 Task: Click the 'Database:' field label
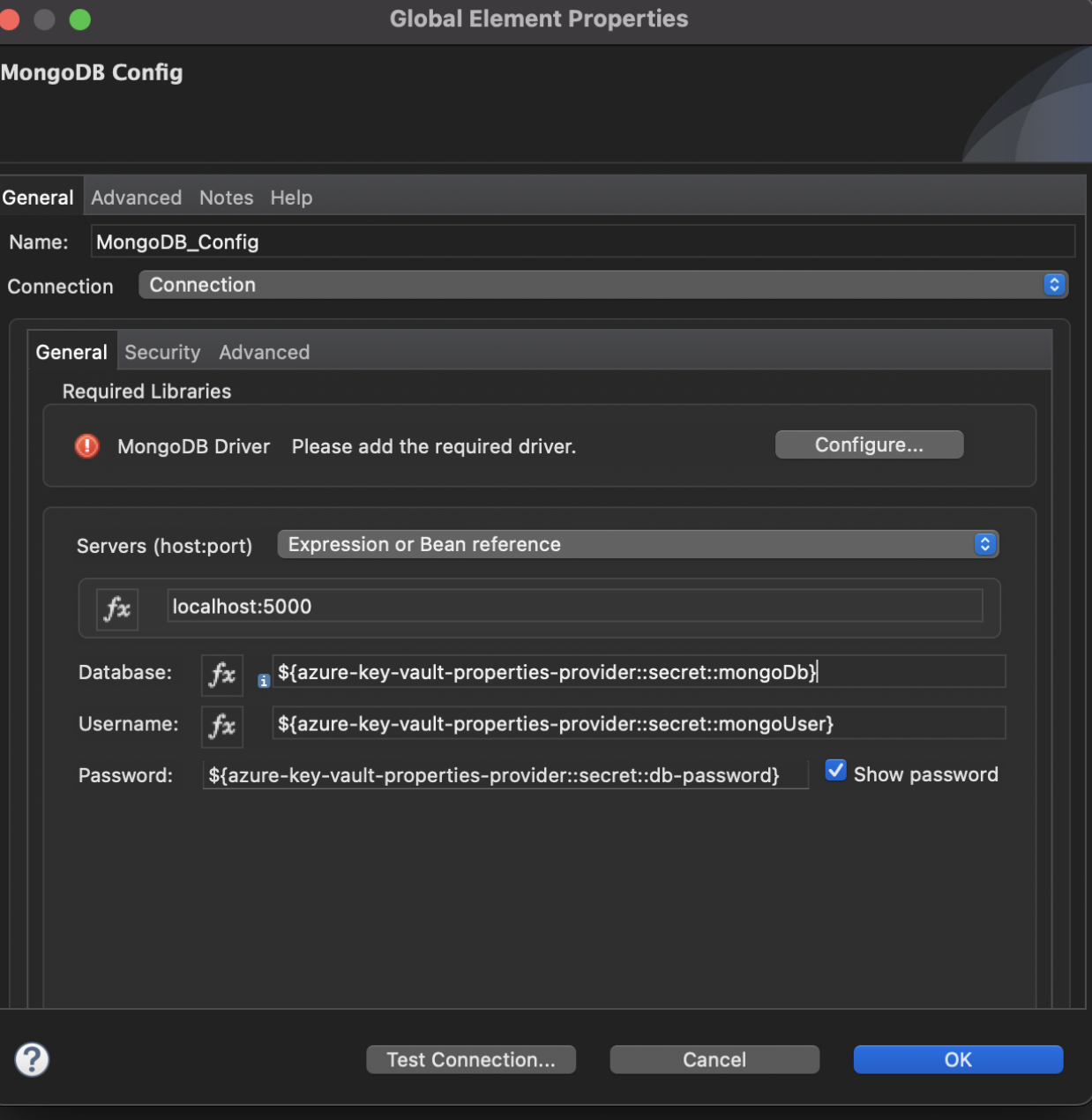[125, 672]
